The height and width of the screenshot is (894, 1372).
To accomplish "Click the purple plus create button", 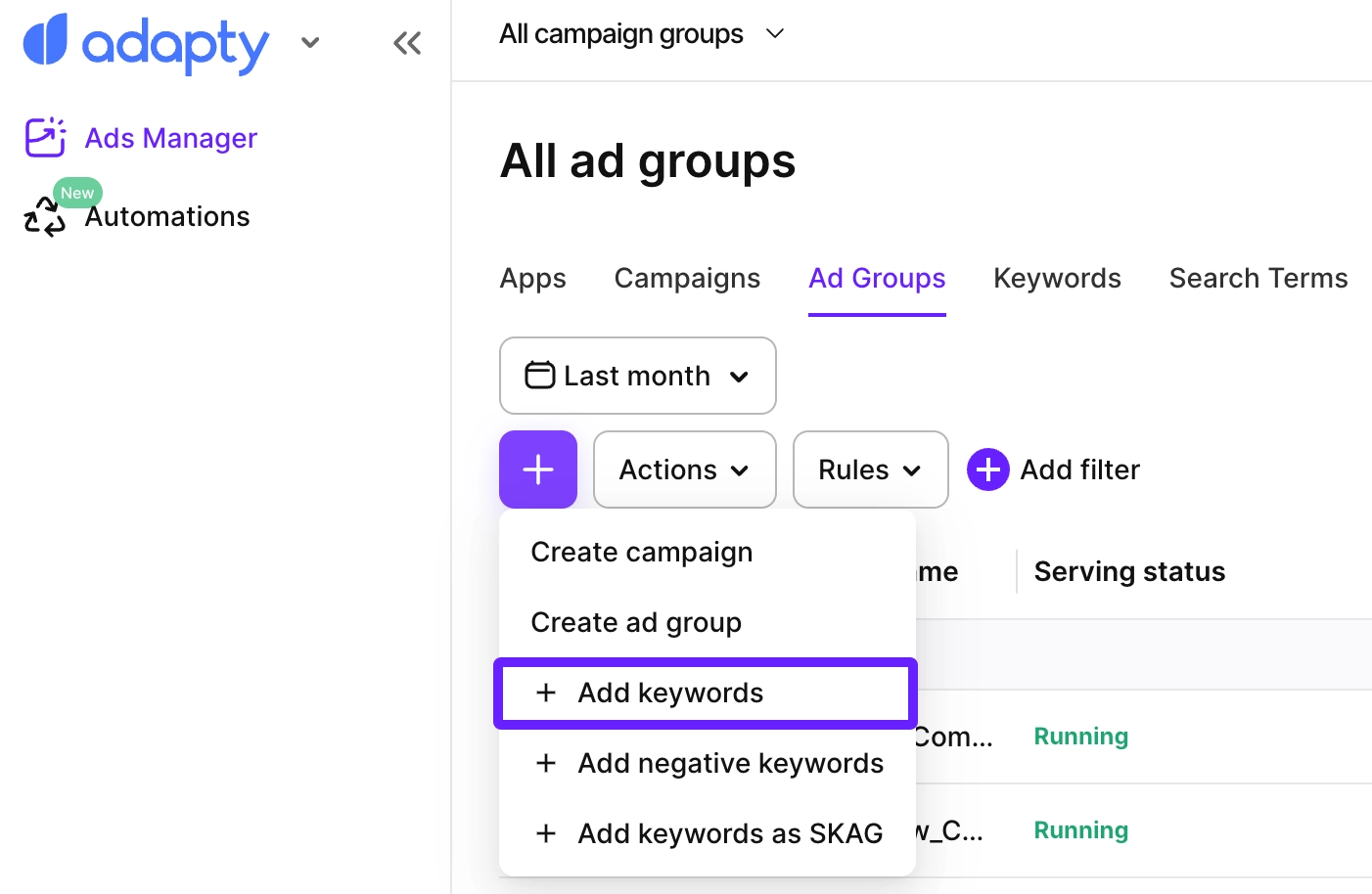I will pos(538,469).
